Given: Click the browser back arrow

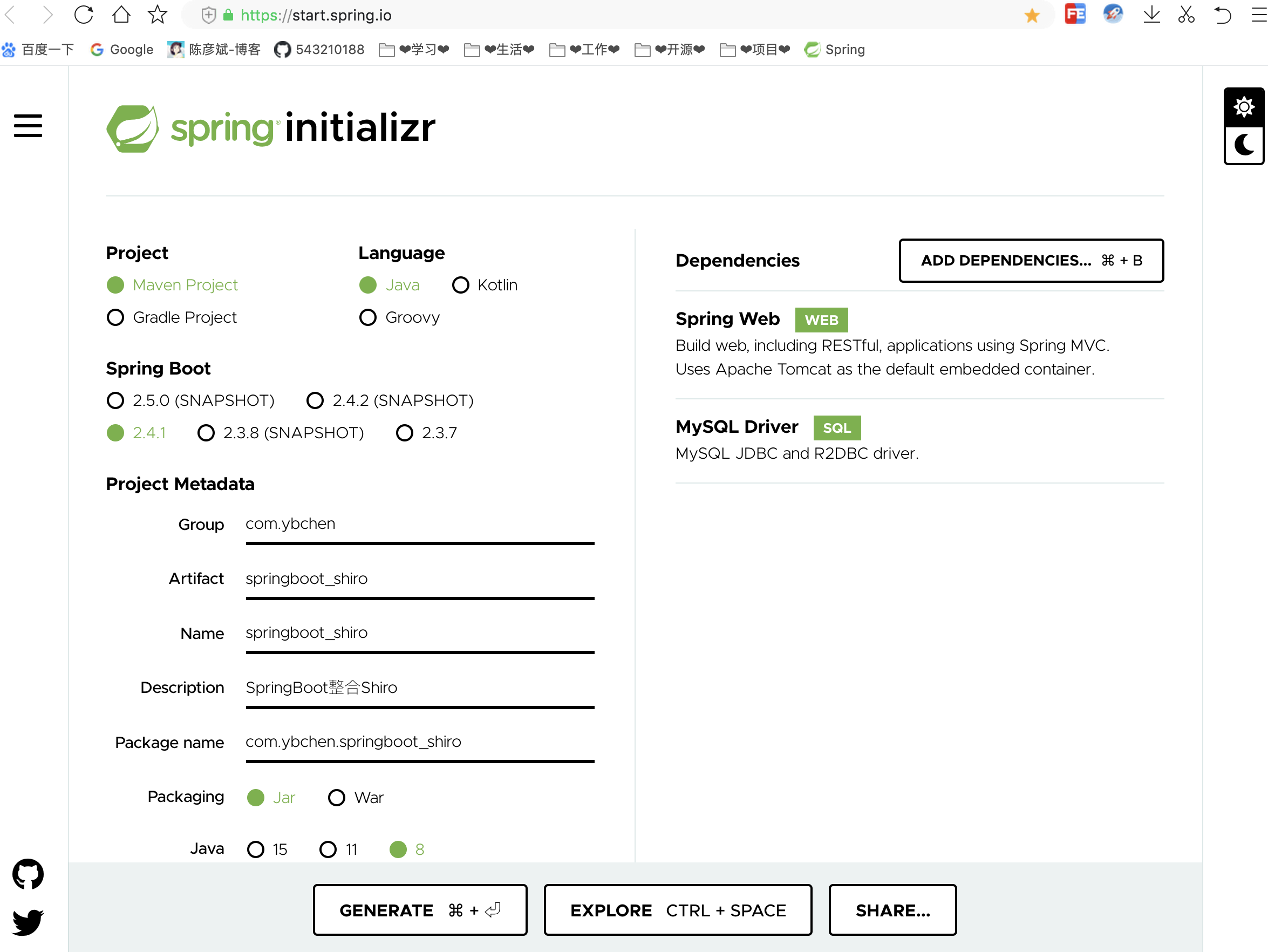Looking at the screenshot, I should [x=10, y=15].
